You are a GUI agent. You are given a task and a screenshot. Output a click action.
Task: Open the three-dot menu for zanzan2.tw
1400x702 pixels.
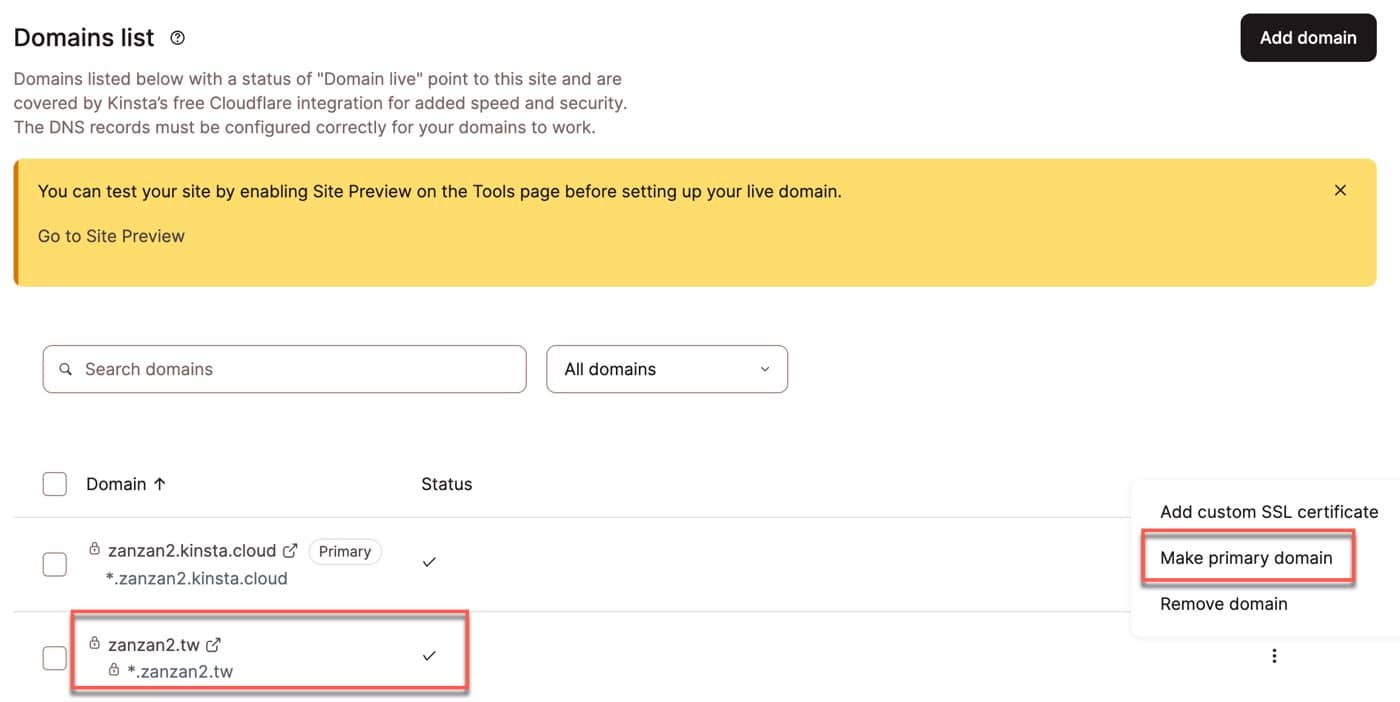(x=1274, y=656)
